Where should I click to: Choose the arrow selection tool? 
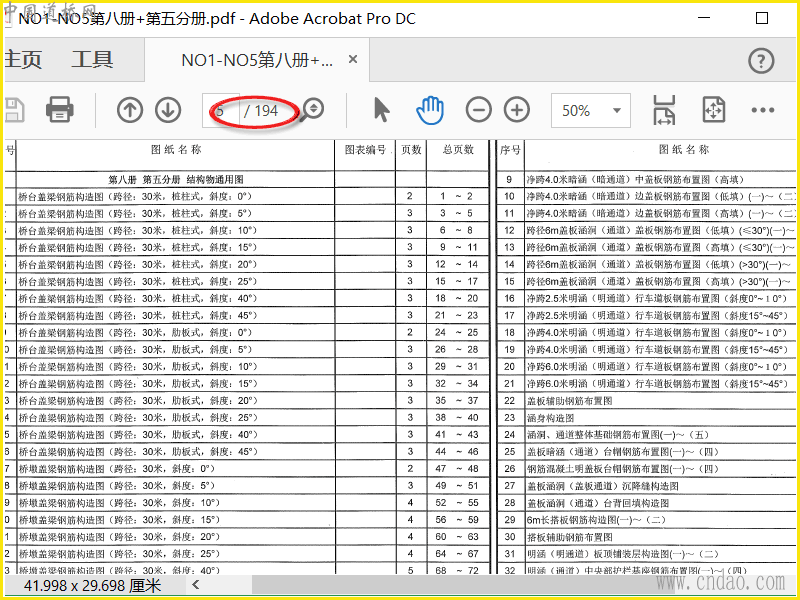(x=381, y=110)
